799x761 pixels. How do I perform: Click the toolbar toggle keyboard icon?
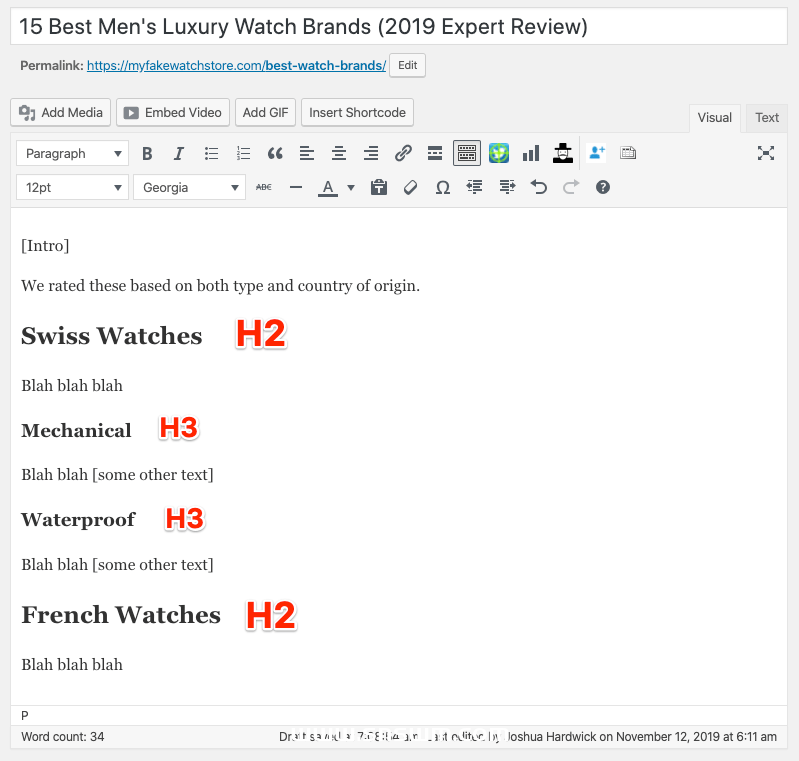click(x=467, y=153)
